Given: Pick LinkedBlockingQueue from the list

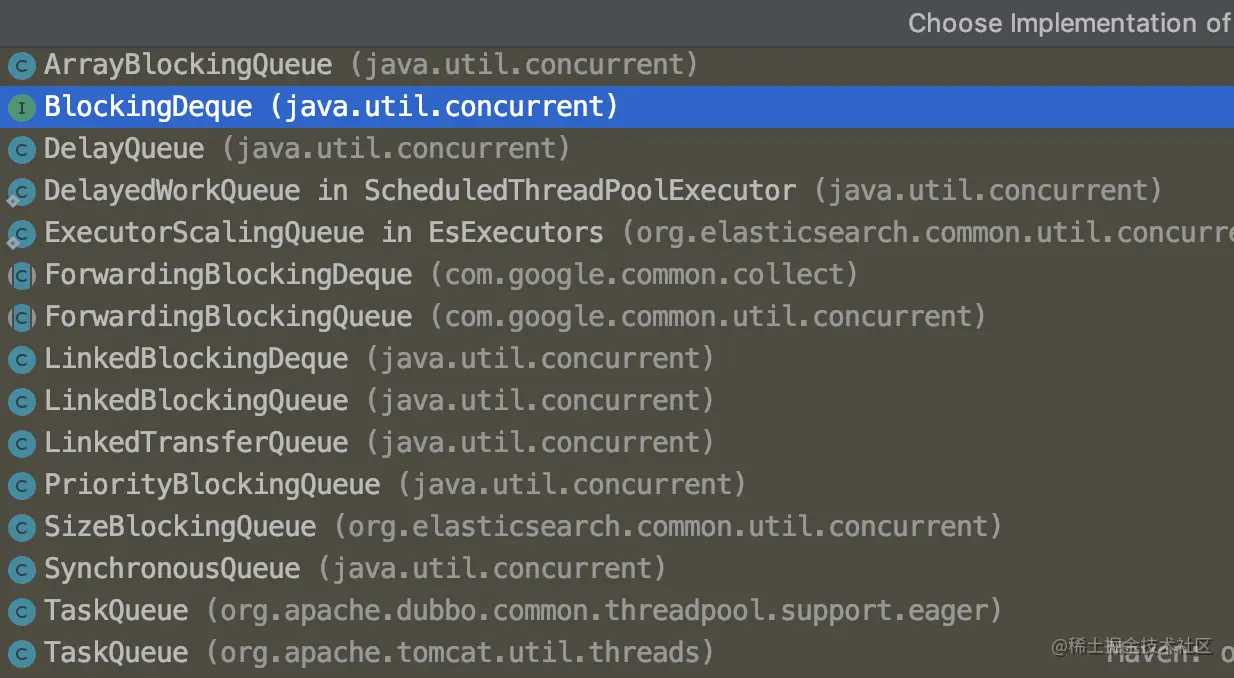Looking at the screenshot, I should [x=196, y=402].
